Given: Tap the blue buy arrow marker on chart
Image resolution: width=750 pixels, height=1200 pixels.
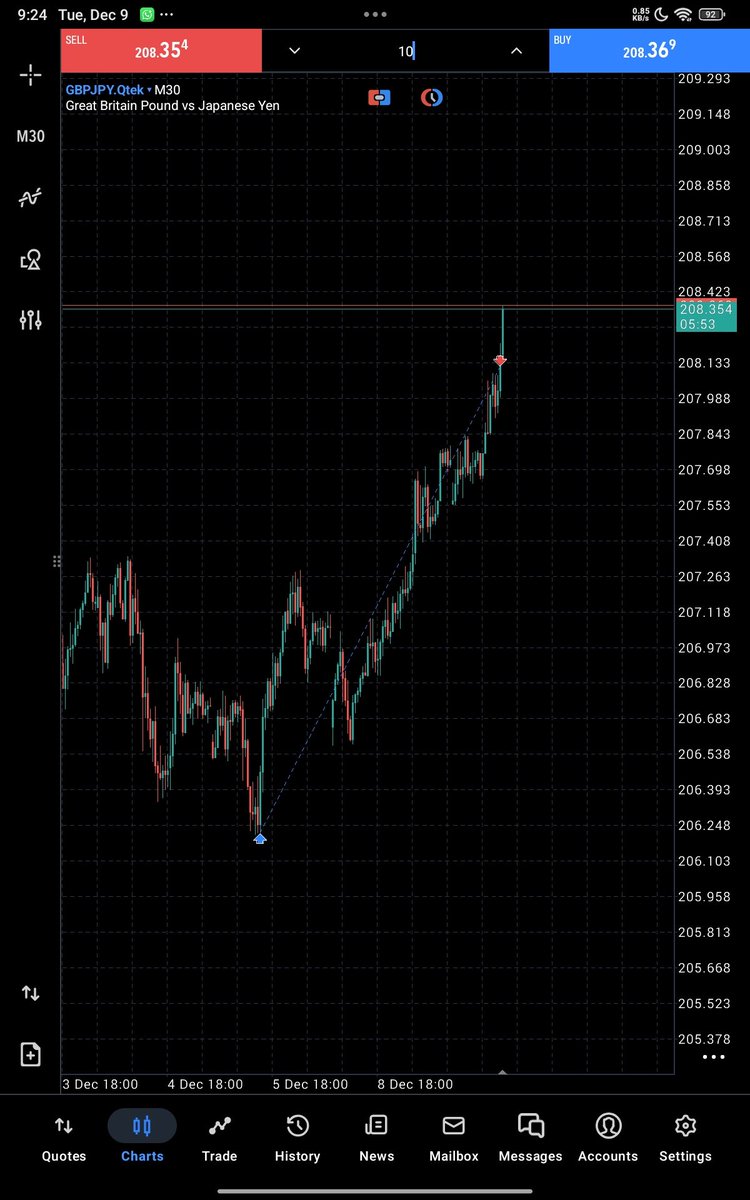Looking at the screenshot, I should tap(260, 838).
